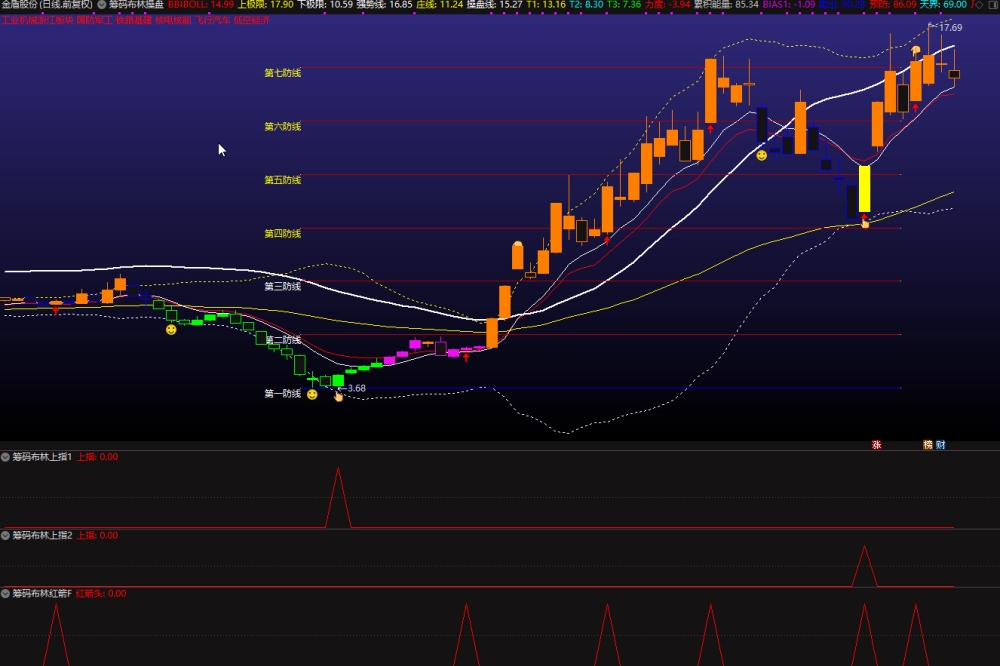
Task: Expand the 筹码布林上指2 sub-chart indicator menu
Action: (x=5, y=535)
